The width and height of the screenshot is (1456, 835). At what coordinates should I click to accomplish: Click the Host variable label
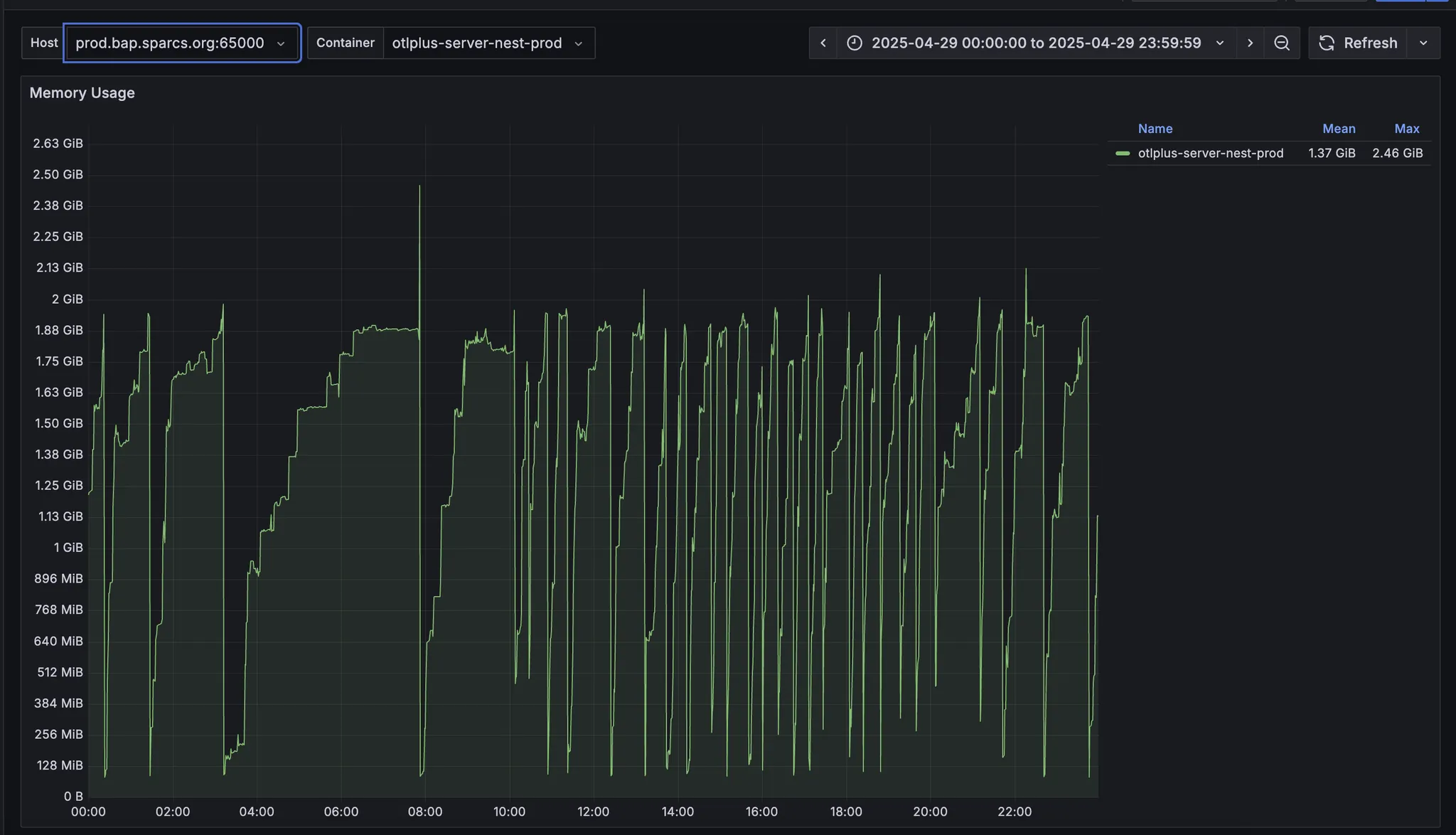point(44,43)
